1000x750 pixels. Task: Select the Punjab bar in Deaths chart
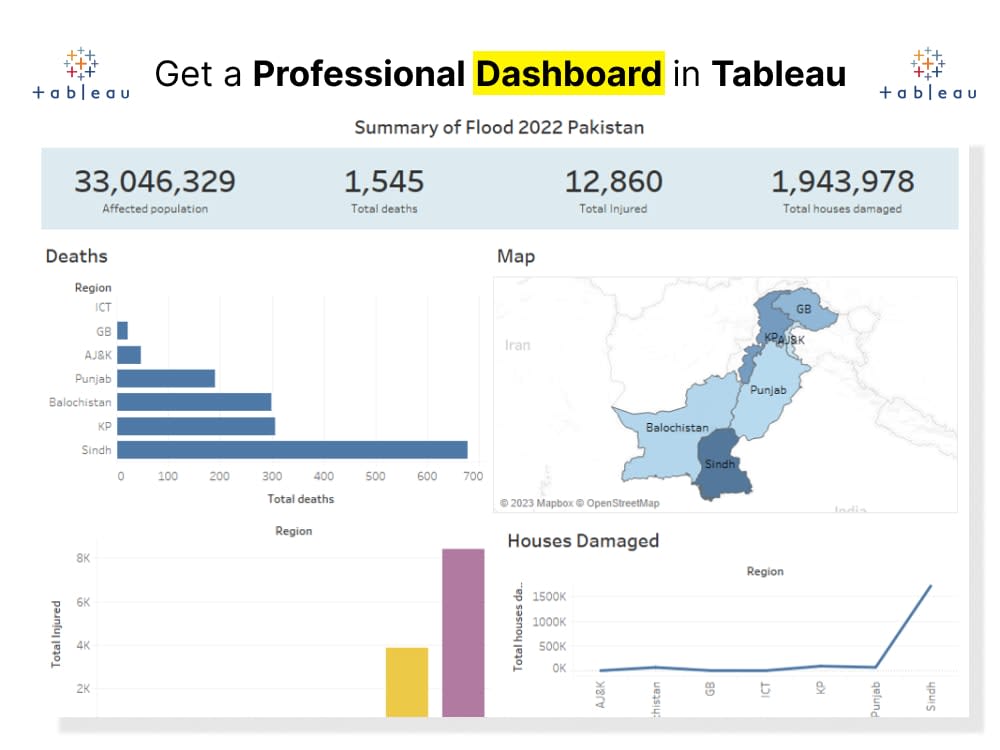(165, 378)
